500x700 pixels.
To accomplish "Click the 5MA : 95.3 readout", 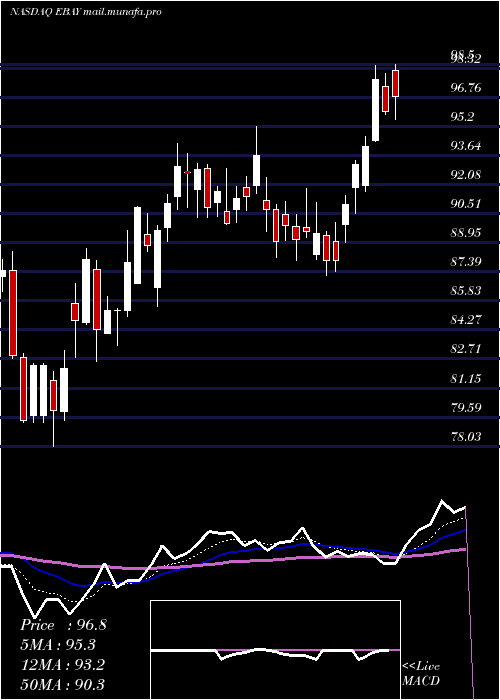I will click(58, 645).
